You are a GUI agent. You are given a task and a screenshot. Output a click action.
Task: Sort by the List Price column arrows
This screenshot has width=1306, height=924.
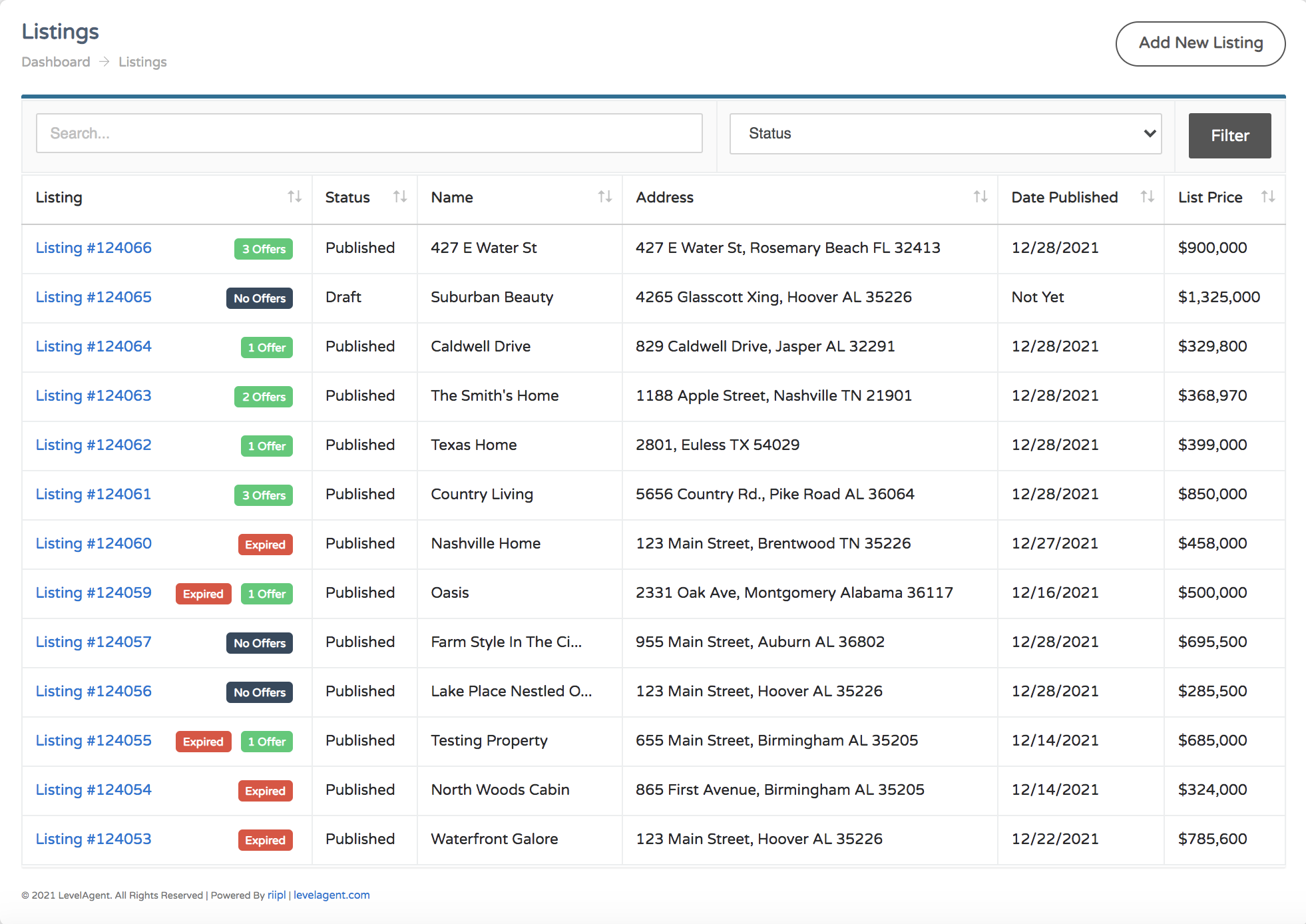pos(1268,197)
